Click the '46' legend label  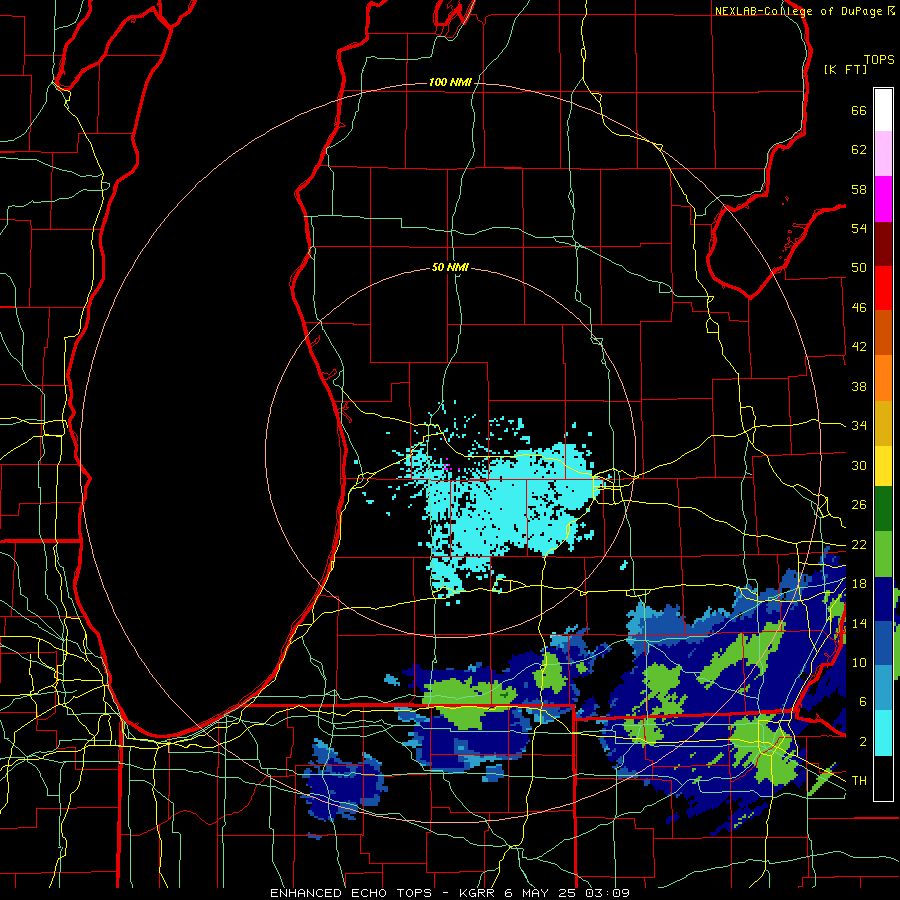tap(859, 308)
